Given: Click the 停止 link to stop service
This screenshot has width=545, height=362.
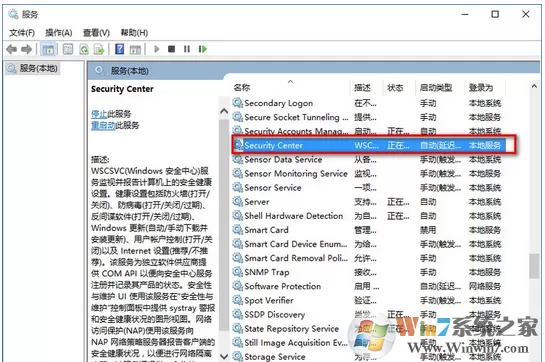Looking at the screenshot, I should [x=99, y=114].
